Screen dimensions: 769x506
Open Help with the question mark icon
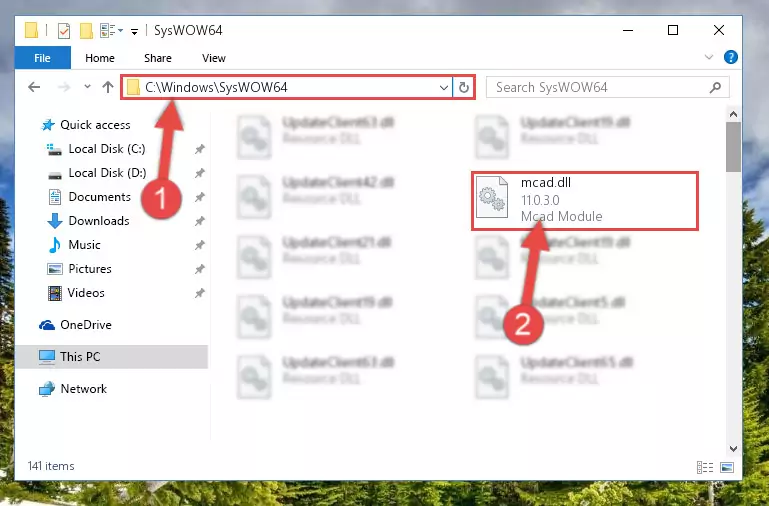click(730, 57)
